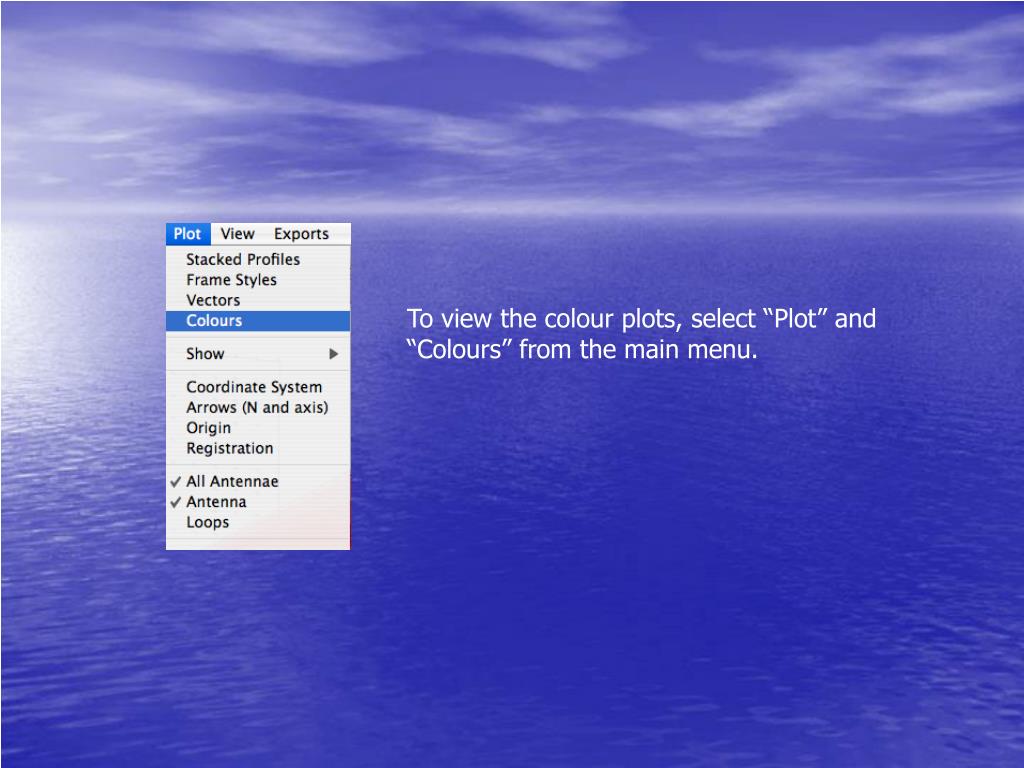This screenshot has height=768, width=1024.
Task: Expand the Show submenu arrow
Action: [x=334, y=354]
